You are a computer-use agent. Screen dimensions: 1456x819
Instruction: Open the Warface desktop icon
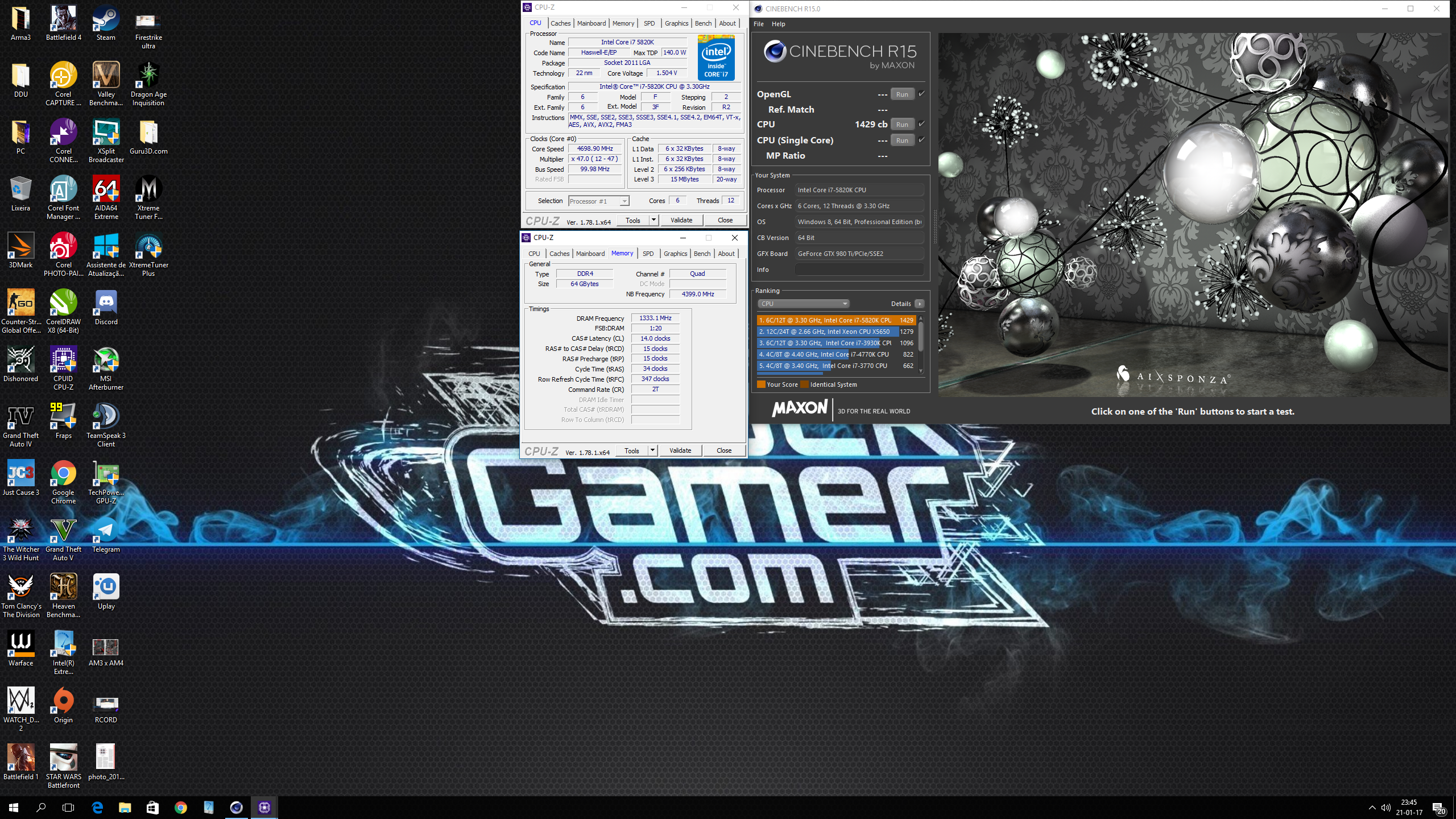coord(20,648)
